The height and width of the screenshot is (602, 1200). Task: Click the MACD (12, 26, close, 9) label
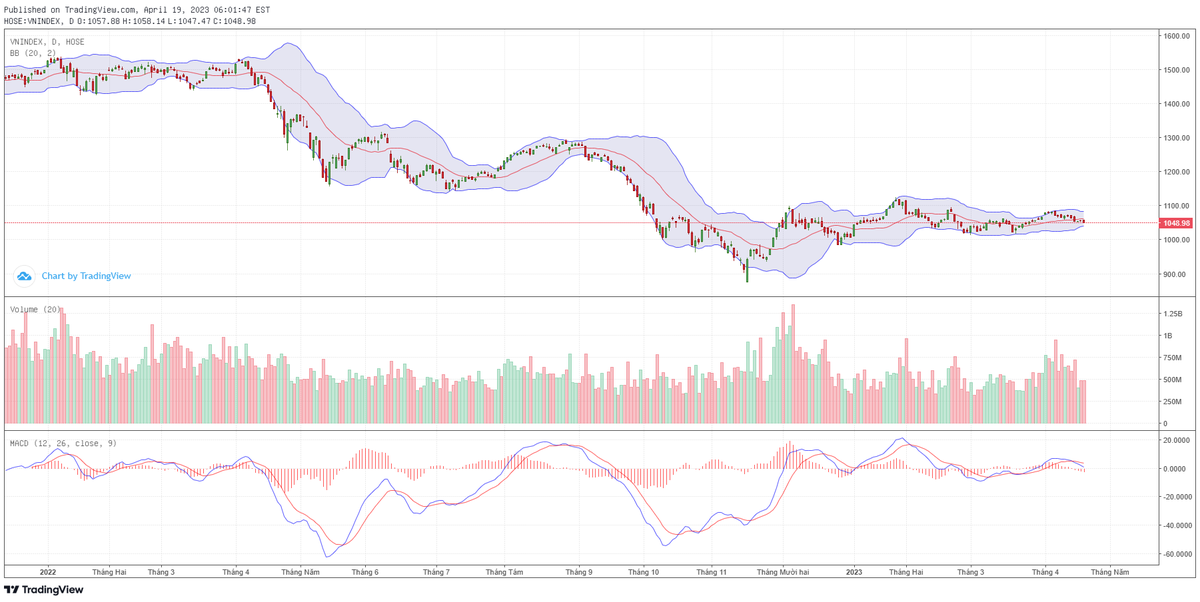pos(62,442)
